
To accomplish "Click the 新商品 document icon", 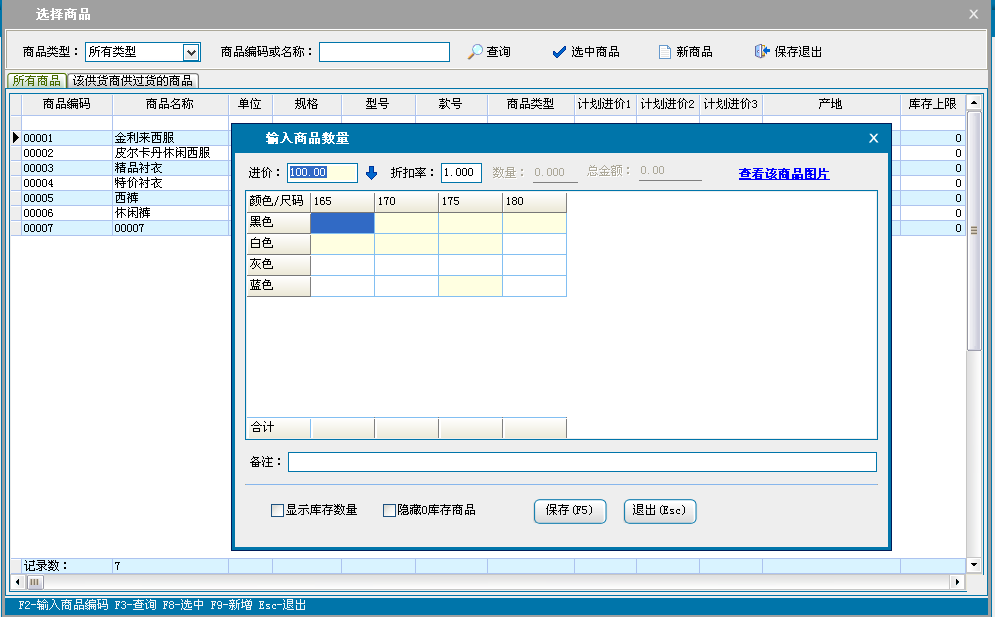I will coord(664,52).
